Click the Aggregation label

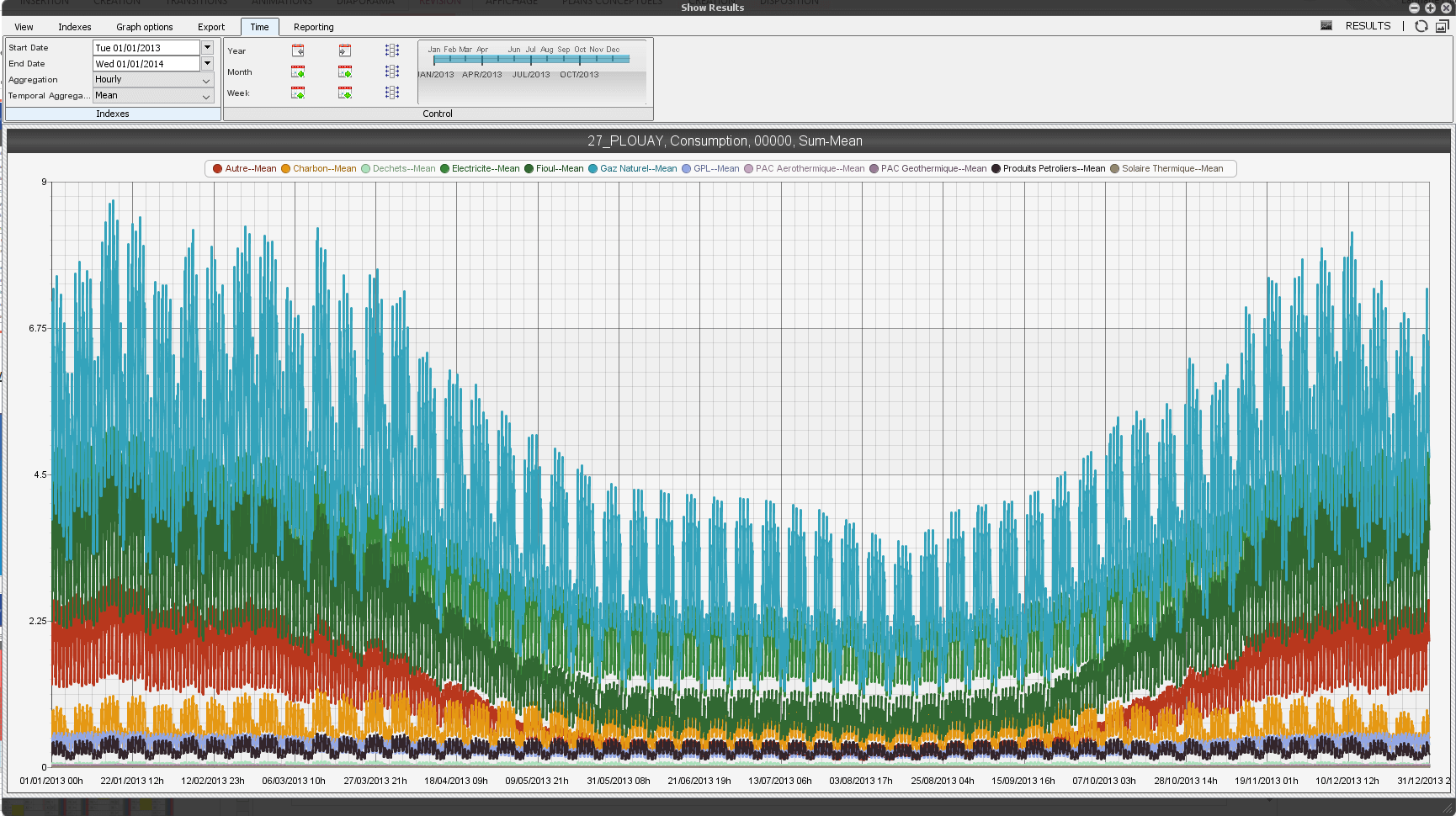tap(33, 80)
